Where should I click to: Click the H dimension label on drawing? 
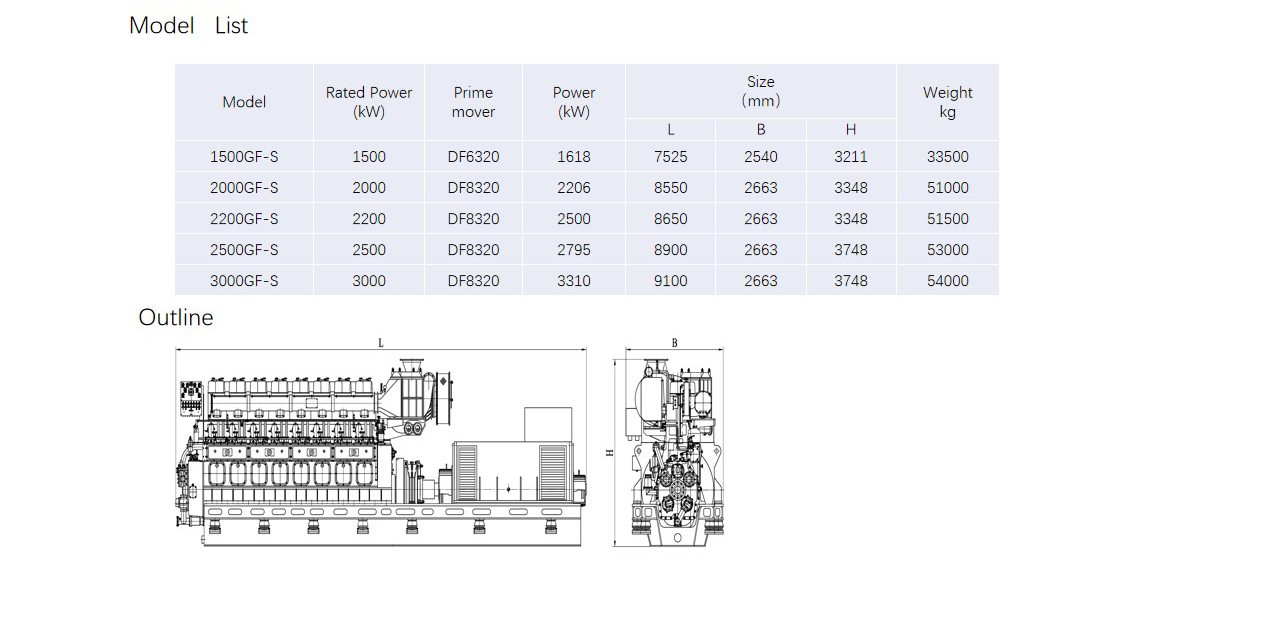pyautogui.click(x=609, y=452)
